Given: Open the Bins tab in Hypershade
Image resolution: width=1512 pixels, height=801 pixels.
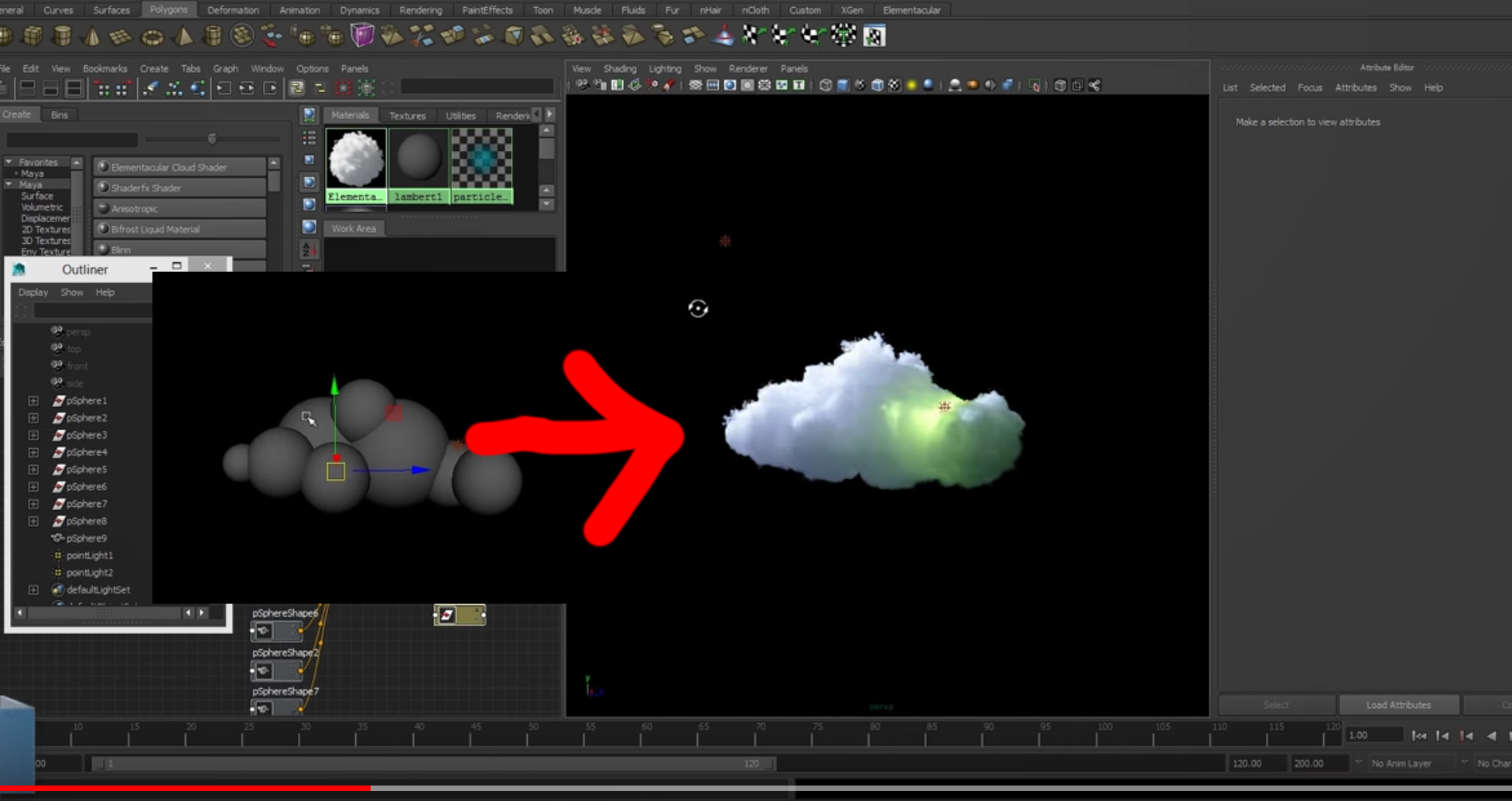Looking at the screenshot, I should point(59,115).
